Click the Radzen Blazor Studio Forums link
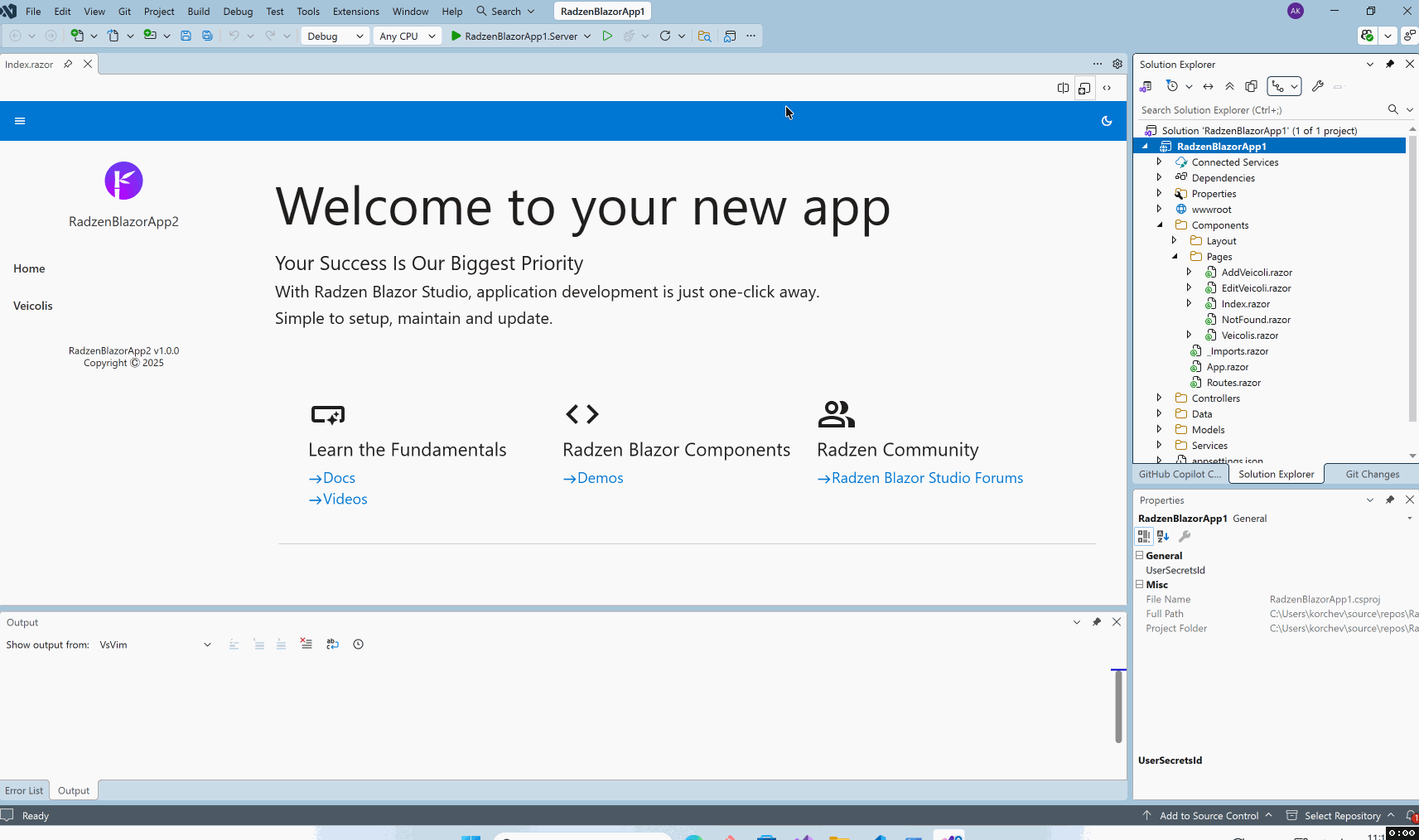 point(927,478)
